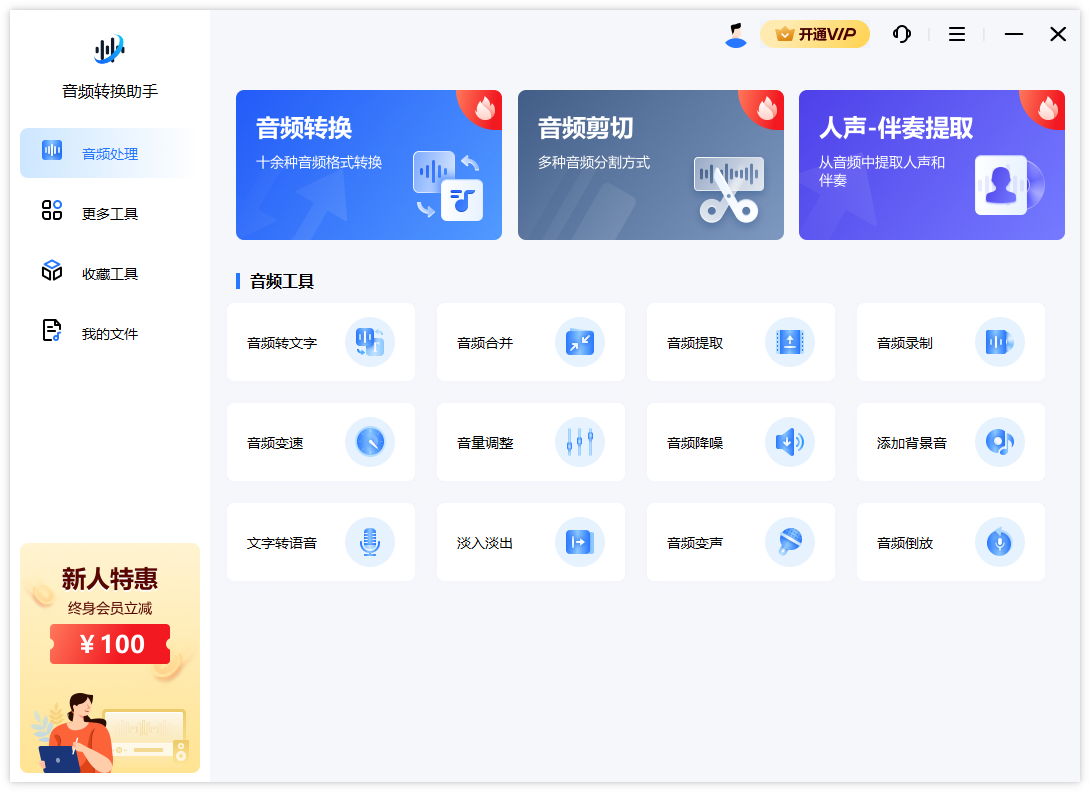Start the 音频降噪 (noise reduction) tool
This screenshot has width=1090, height=792.
pos(741,442)
